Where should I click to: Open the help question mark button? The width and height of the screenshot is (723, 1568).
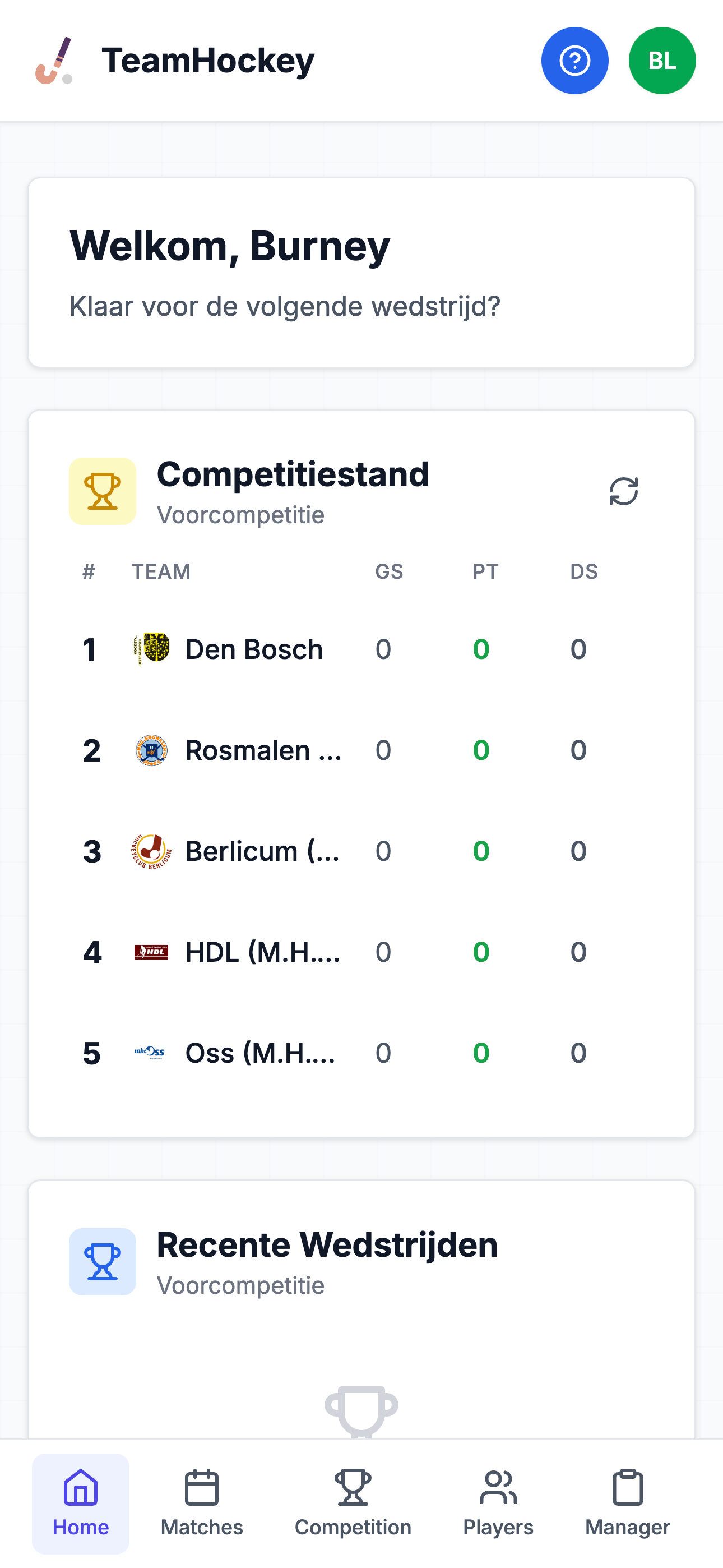click(x=574, y=61)
